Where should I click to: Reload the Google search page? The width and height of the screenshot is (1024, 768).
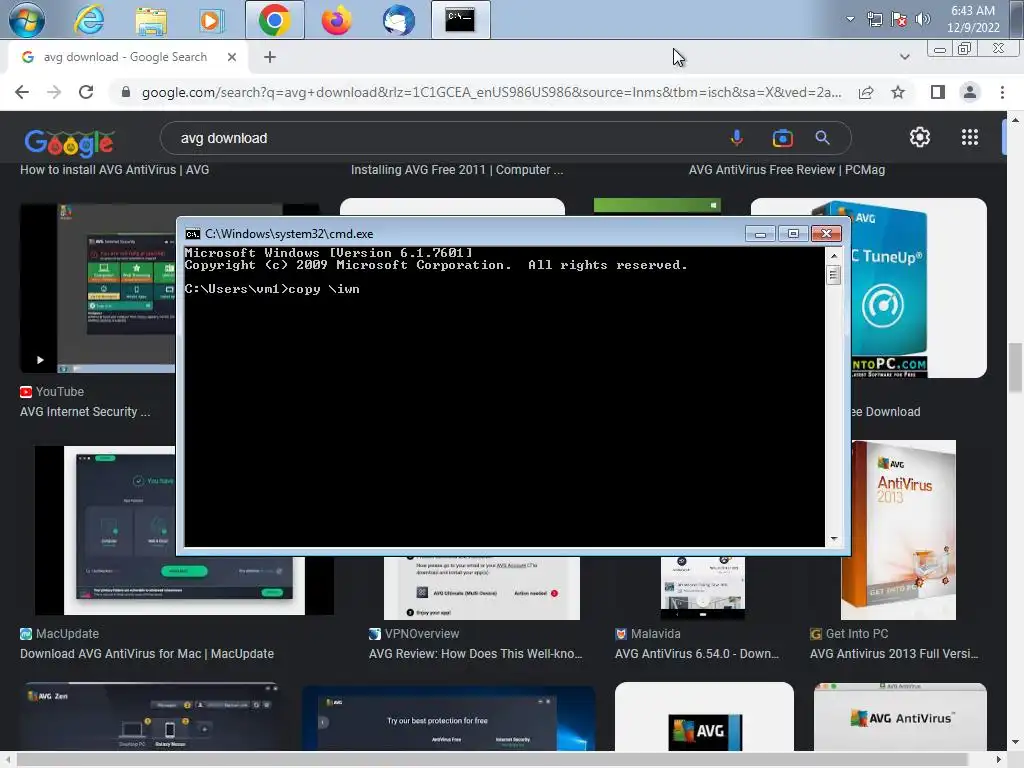pyautogui.click(x=86, y=92)
